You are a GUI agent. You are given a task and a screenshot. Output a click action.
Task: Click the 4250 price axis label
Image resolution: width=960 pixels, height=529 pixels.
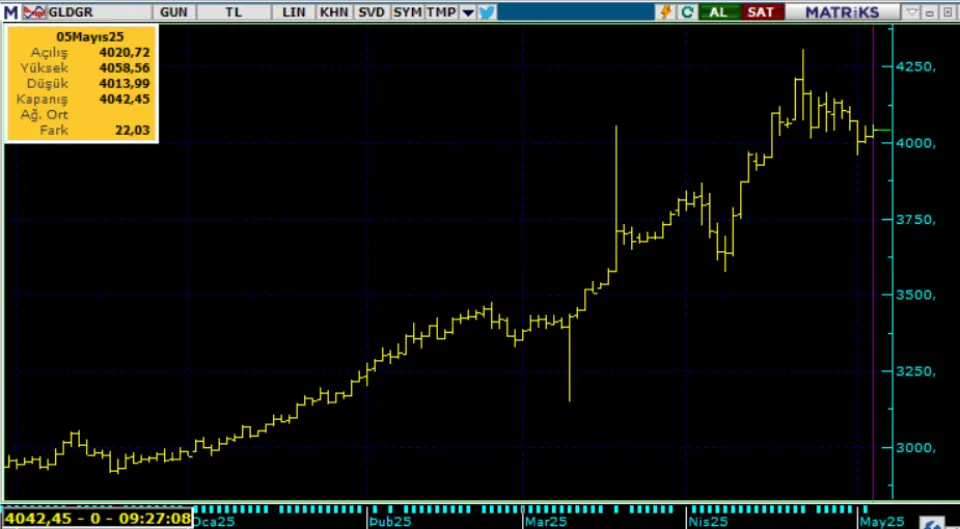click(915, 67)
